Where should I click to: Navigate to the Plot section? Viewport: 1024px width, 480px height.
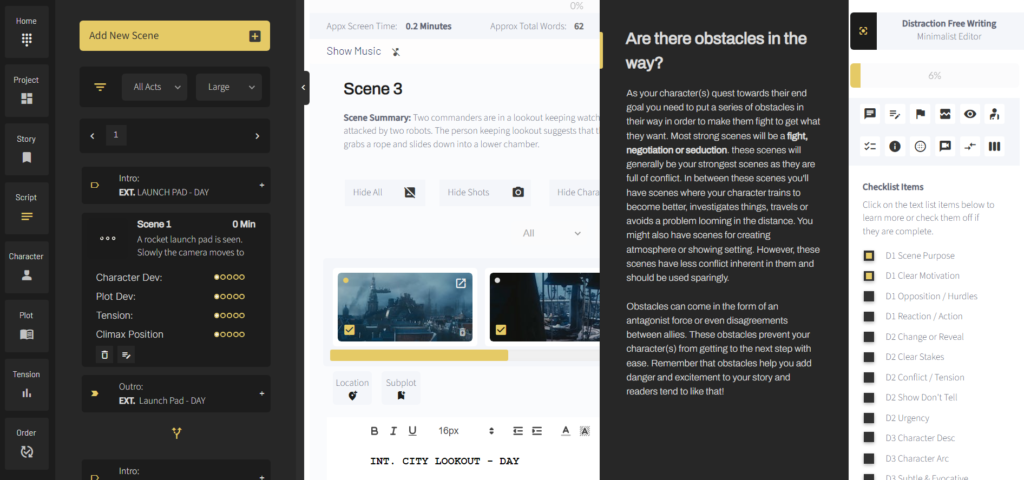[x=27, y=324]
